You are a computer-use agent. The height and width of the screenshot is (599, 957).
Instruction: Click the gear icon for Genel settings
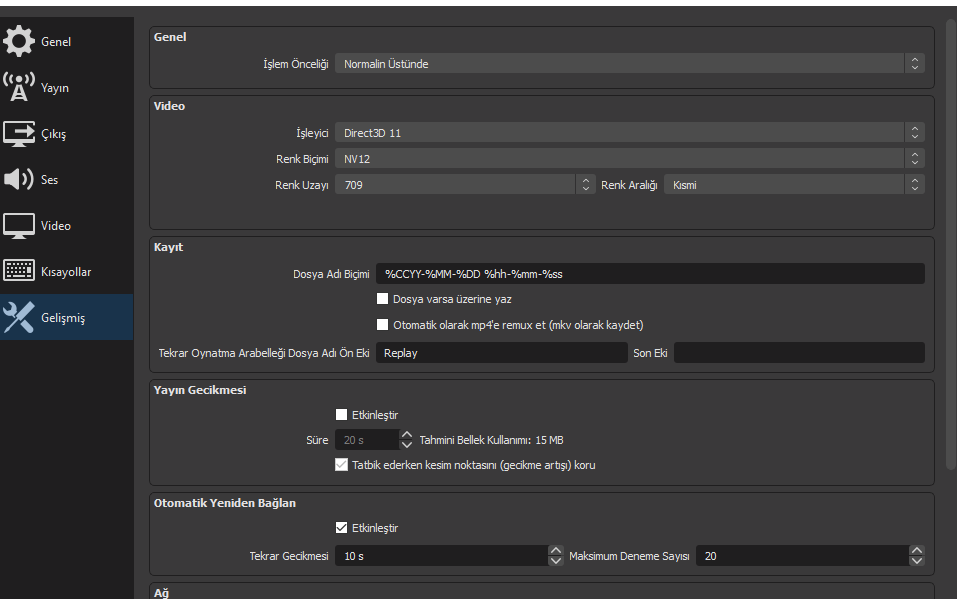19,42
